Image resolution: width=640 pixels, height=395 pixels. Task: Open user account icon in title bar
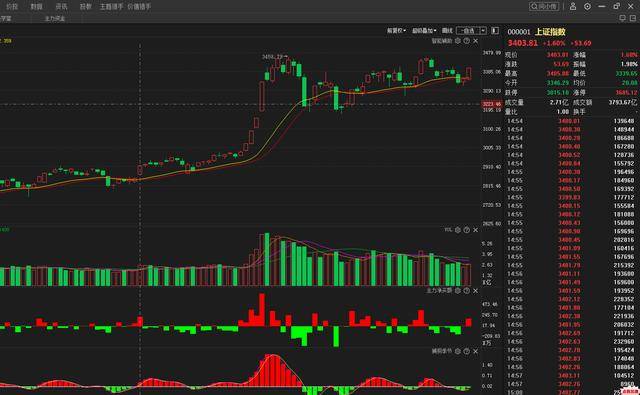click(x=573, y=7)
